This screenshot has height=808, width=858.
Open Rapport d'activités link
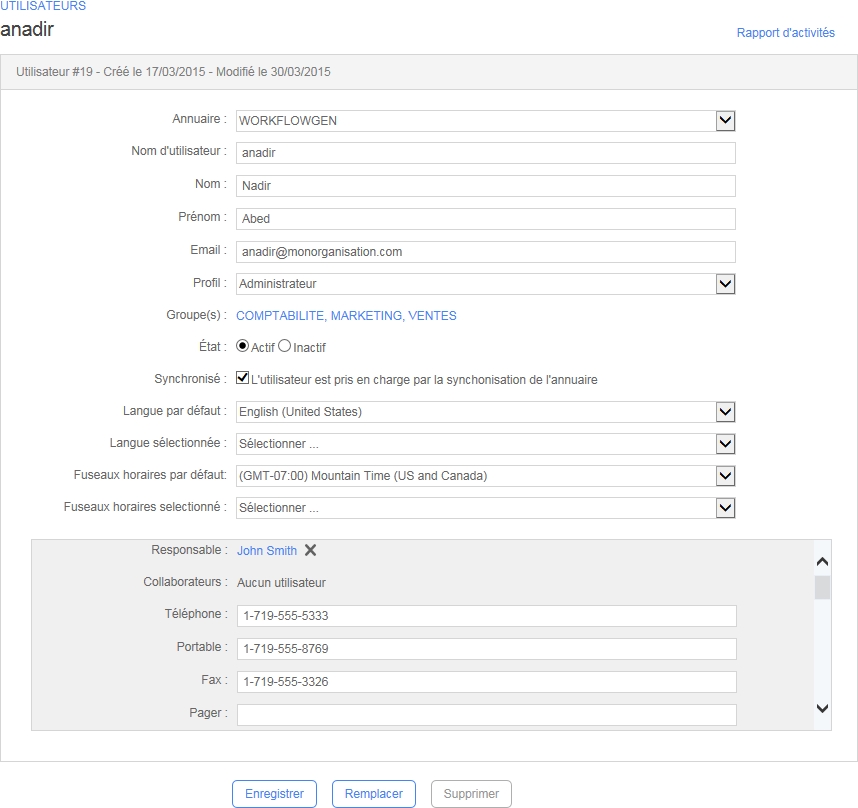pyautogui.click(x=785, y=33)
